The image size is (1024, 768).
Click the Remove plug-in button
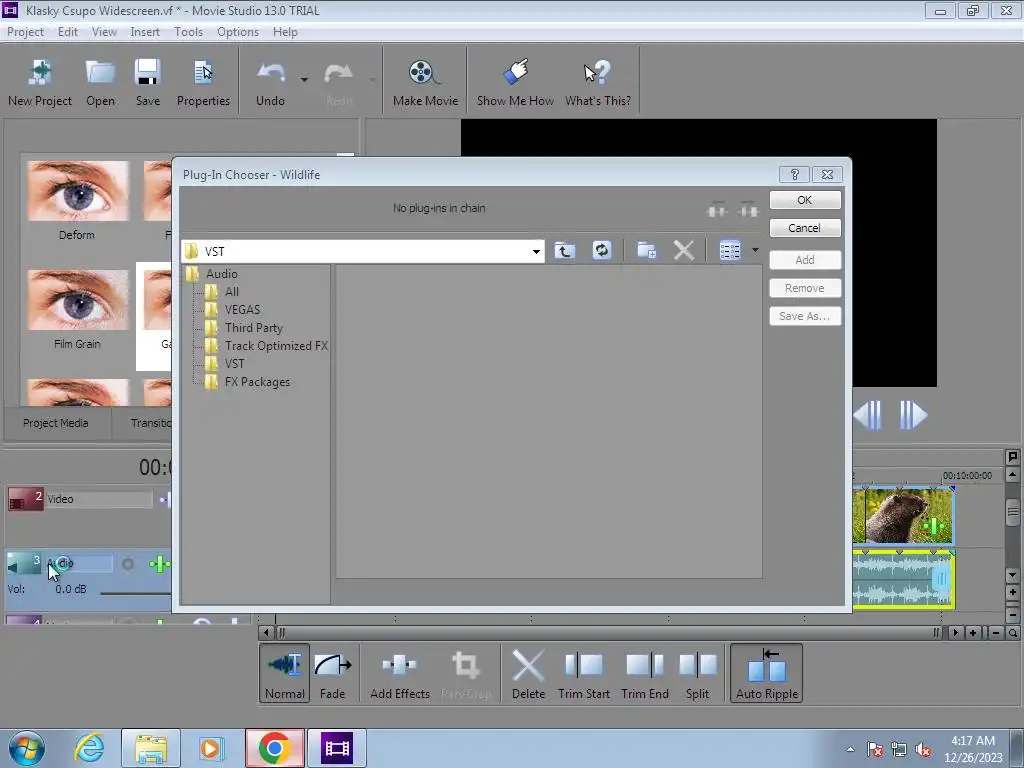[805, 288]
